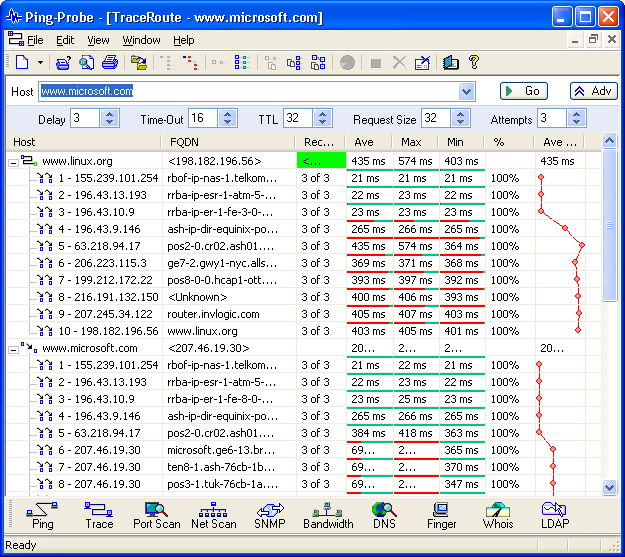Open the Bandwidth tool
Screen dimensions: 625x557
point(328,516)
